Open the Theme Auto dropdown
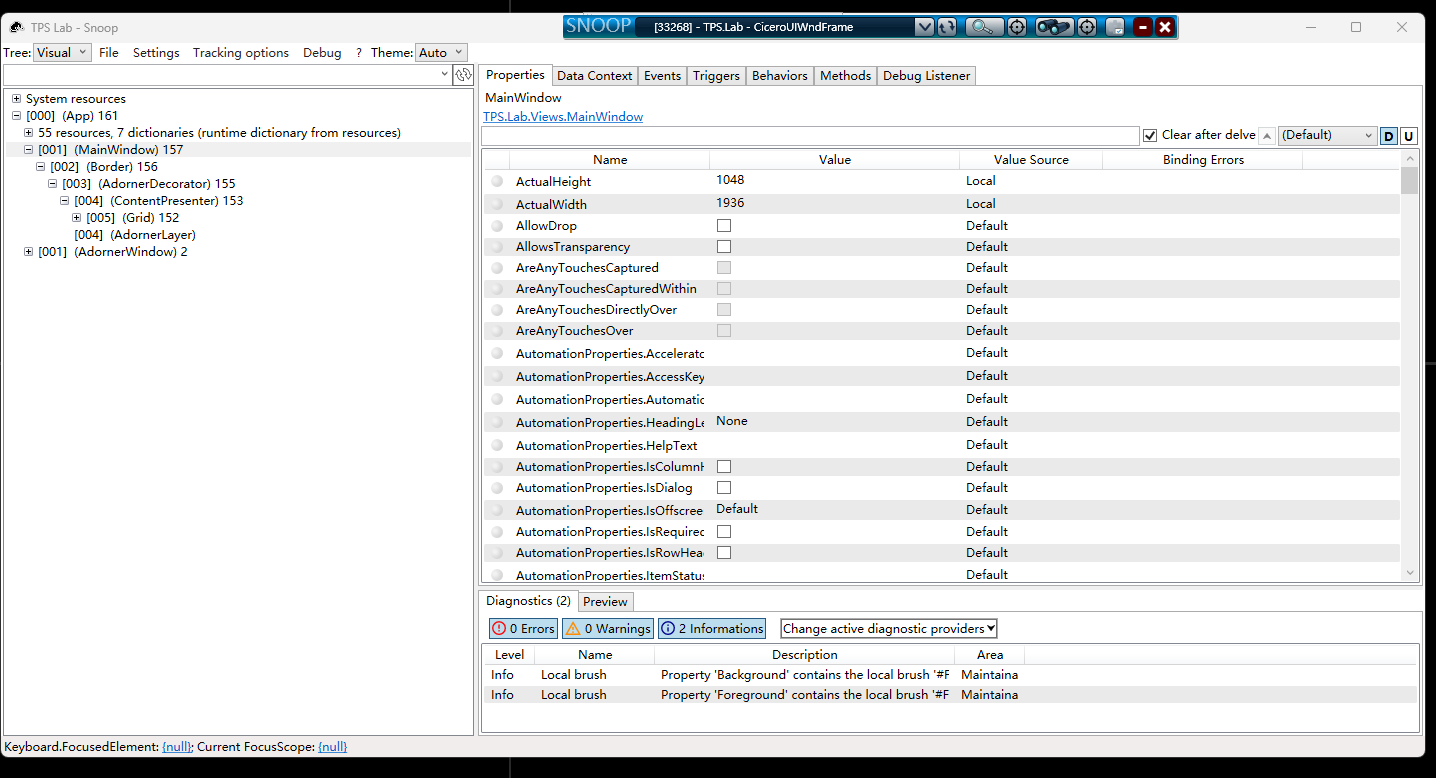 pos(441,53)
